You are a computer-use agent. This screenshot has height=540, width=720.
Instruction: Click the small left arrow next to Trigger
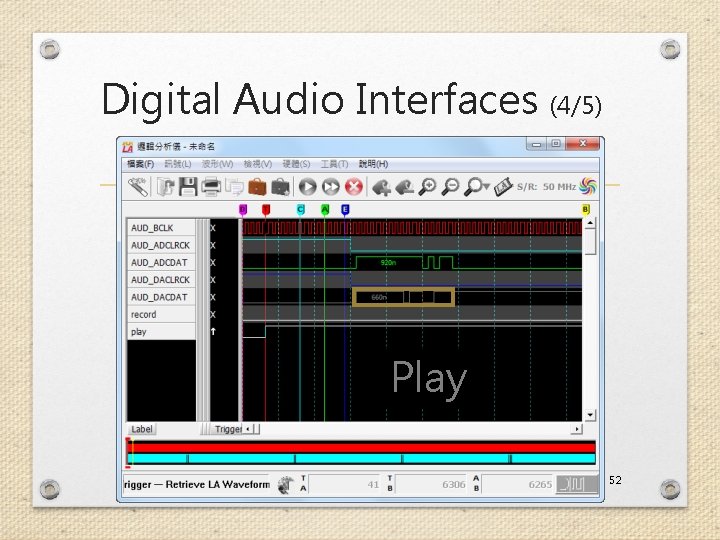click(x=248, y=429)
